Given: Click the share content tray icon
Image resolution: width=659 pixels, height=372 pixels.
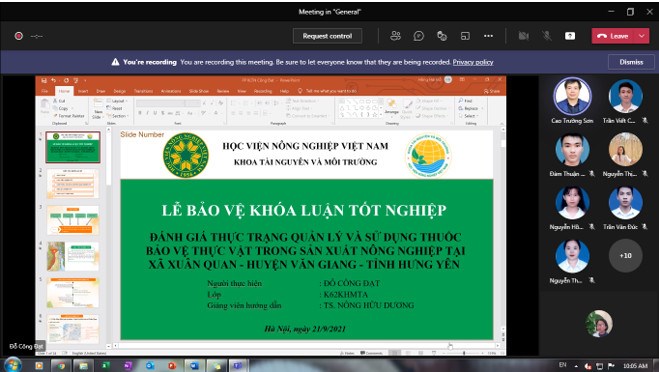Looking at the screenshot, I should pos(570,36).
